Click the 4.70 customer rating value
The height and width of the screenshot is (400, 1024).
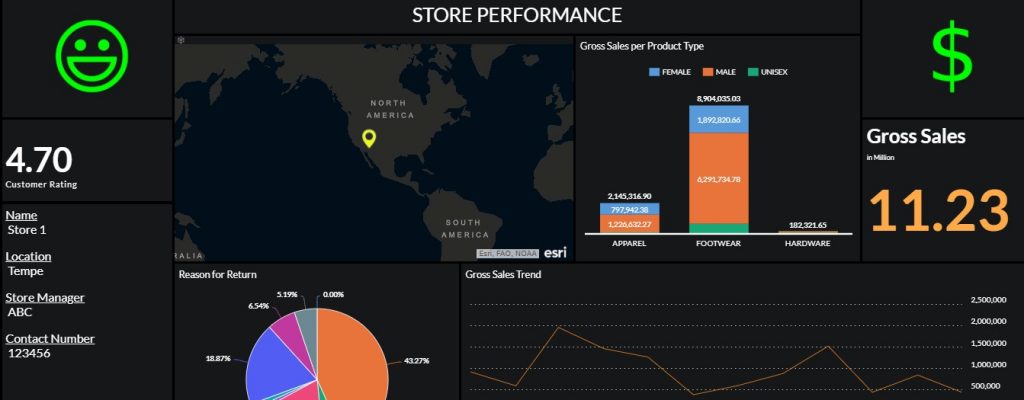pos(39,160)
